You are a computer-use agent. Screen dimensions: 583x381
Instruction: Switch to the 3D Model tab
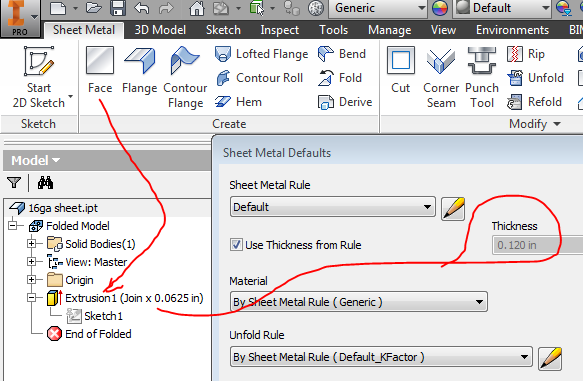click(160, 30)
